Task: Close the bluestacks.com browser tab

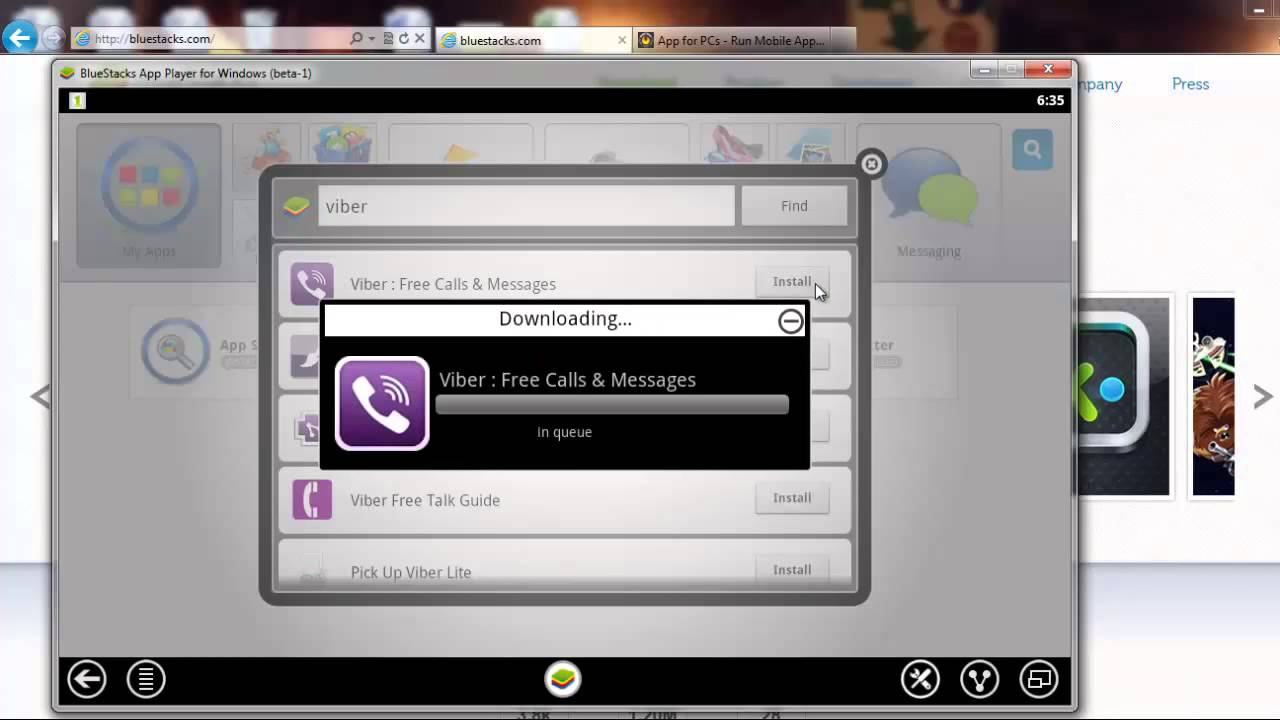Action: pyautogui.click(x=622, y=40)
